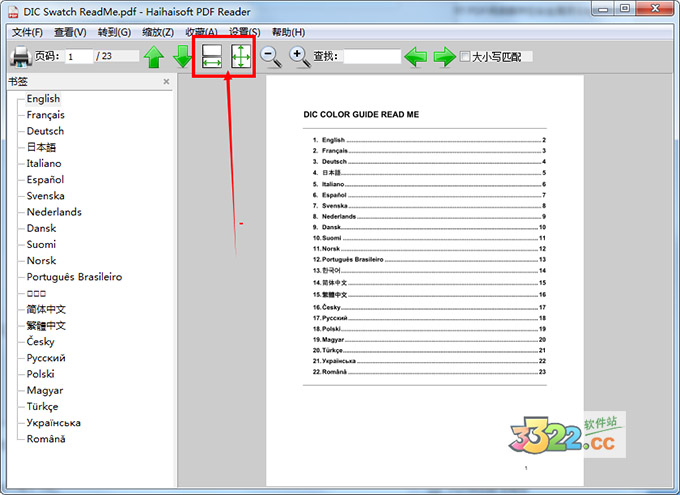This screenshot has height=495, width=680.
Task: Select the bookmark shown as three empty boxes
Action: 36,293
